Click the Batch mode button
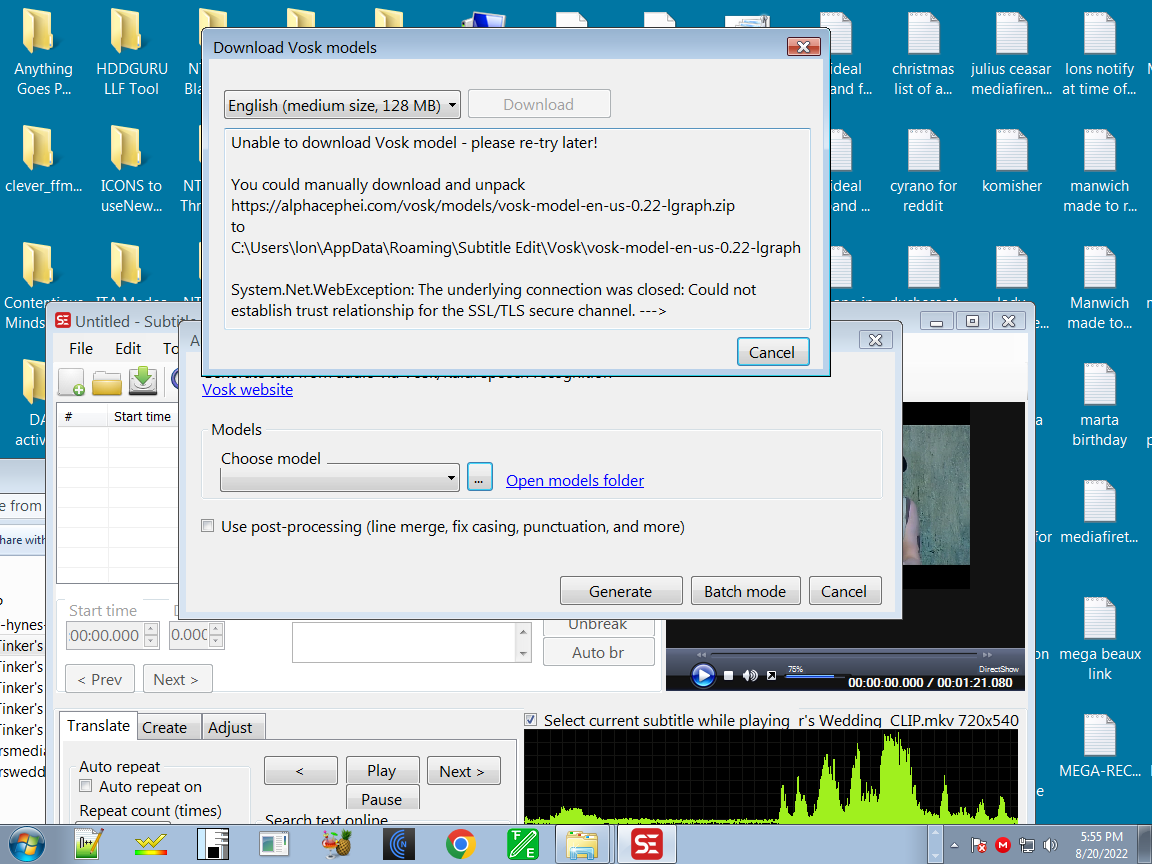Viewport: 1152px width, 864px height. tap(745, 591)
